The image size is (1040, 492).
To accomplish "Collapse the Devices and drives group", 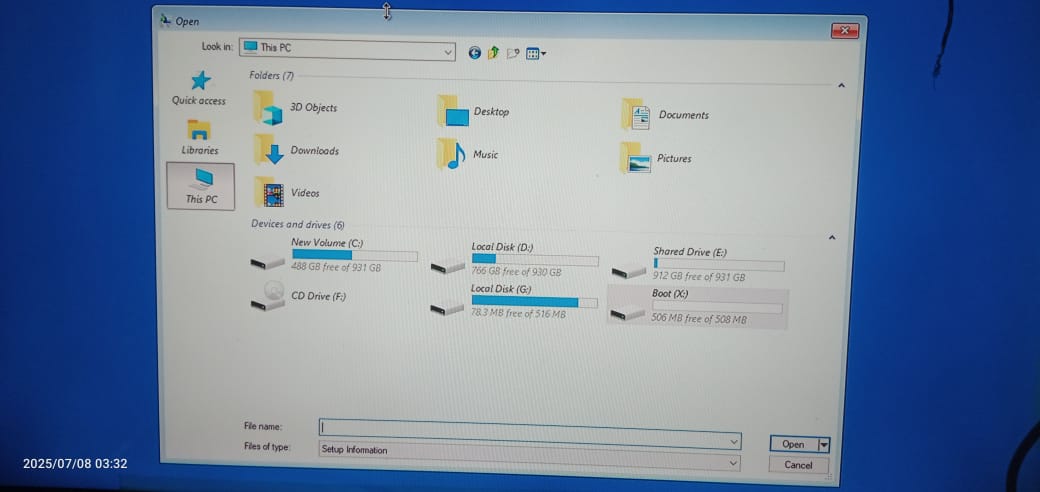I will pos(832,237).
